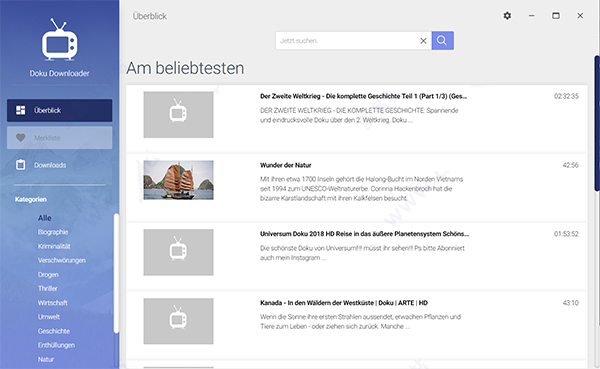Minimize the Doku Downloader window

coord(532,16)
